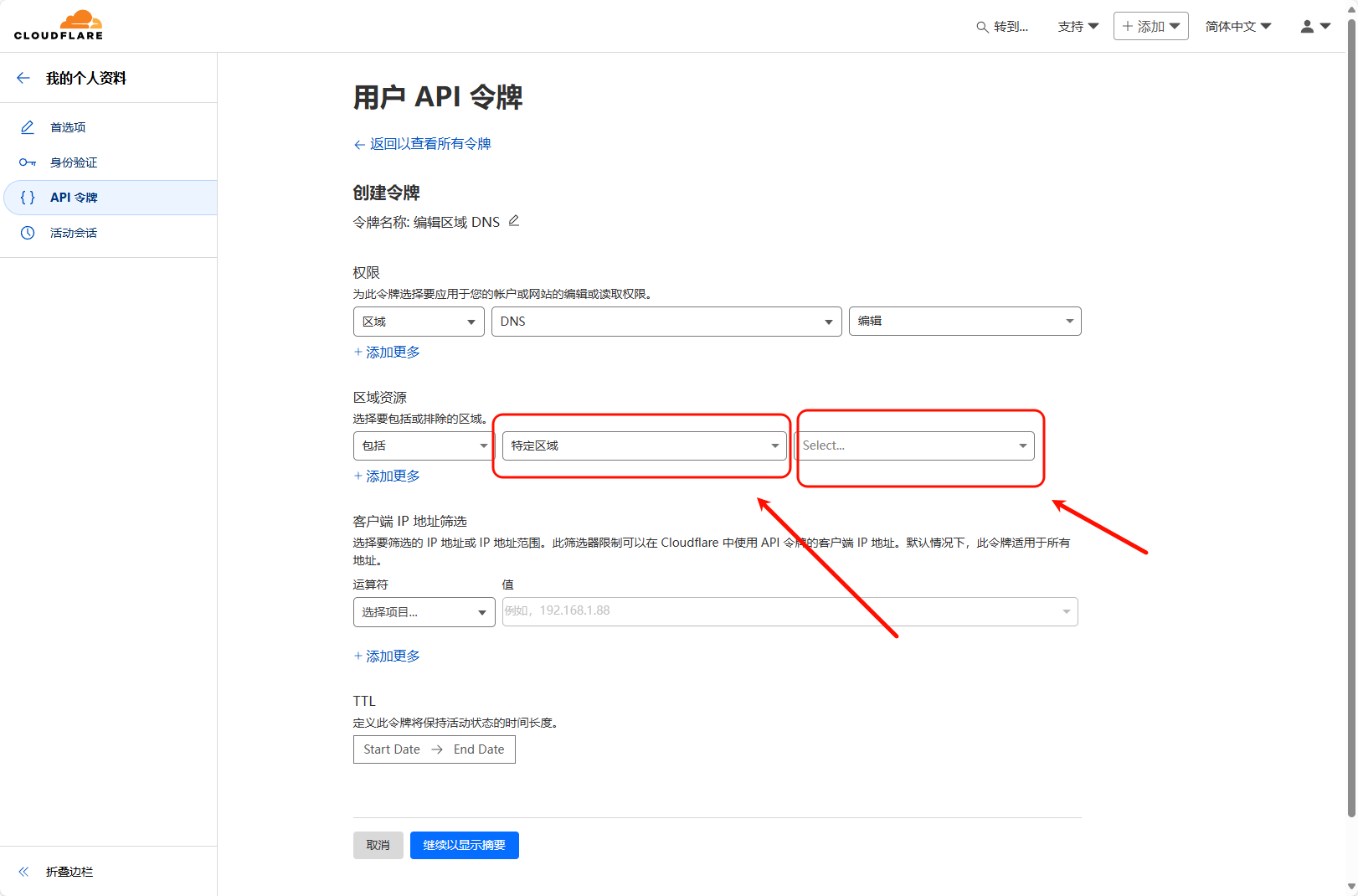Open the 选择项目 operator dropdown
This screenshot has width=1358, height=896.
coord(424,612)
